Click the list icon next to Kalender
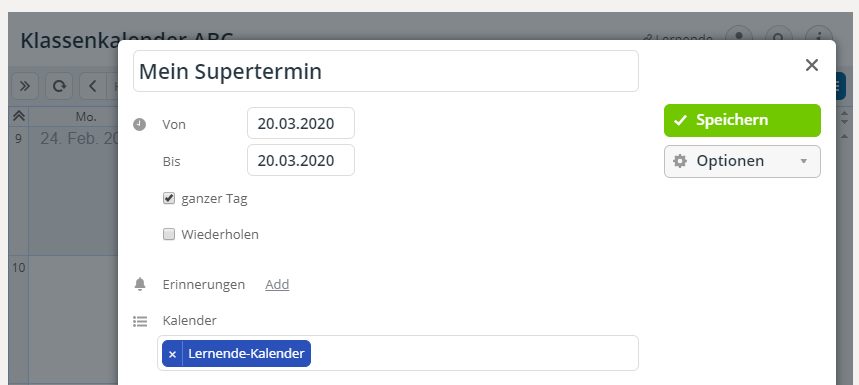 click(x=140, y=321)
